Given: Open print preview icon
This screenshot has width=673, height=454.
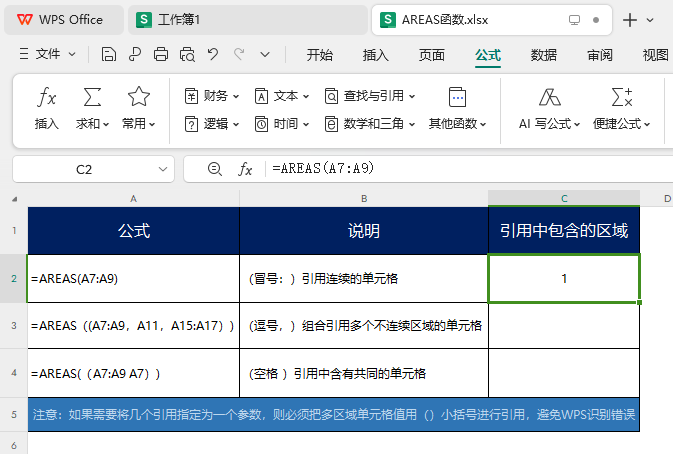Looking at the screenshot, I should click(x=188, y=54).
